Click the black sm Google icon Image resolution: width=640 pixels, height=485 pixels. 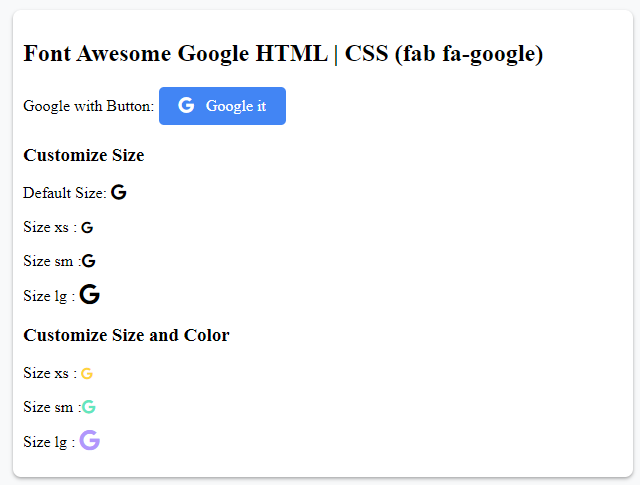click(x=89, y=261)
